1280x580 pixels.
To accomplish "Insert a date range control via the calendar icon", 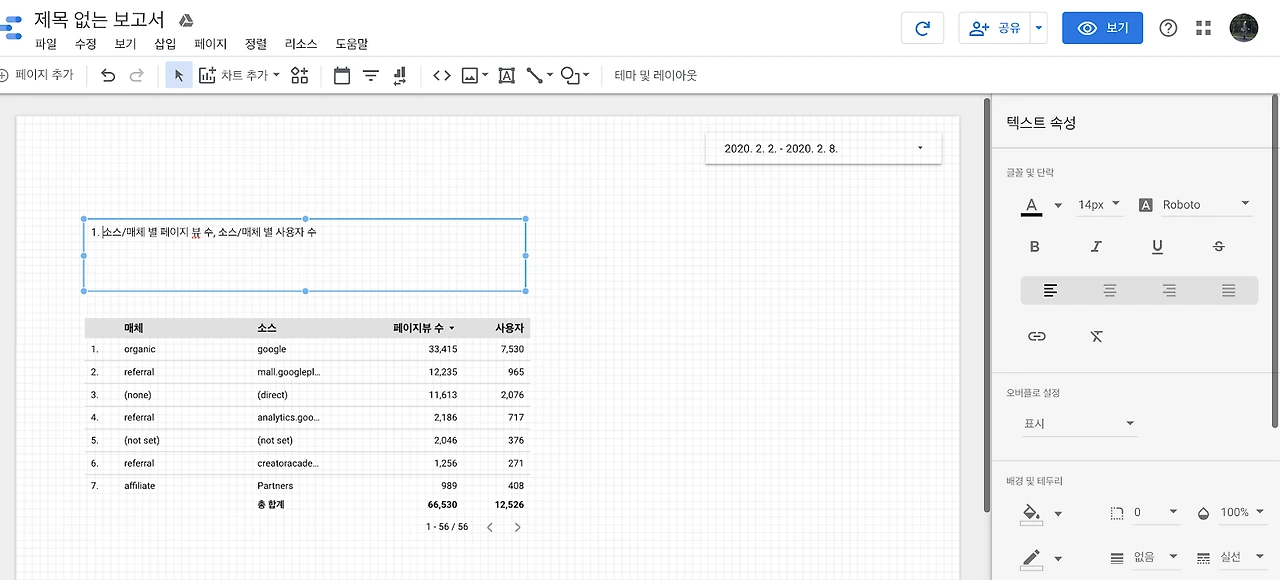I will click(342, 75).
